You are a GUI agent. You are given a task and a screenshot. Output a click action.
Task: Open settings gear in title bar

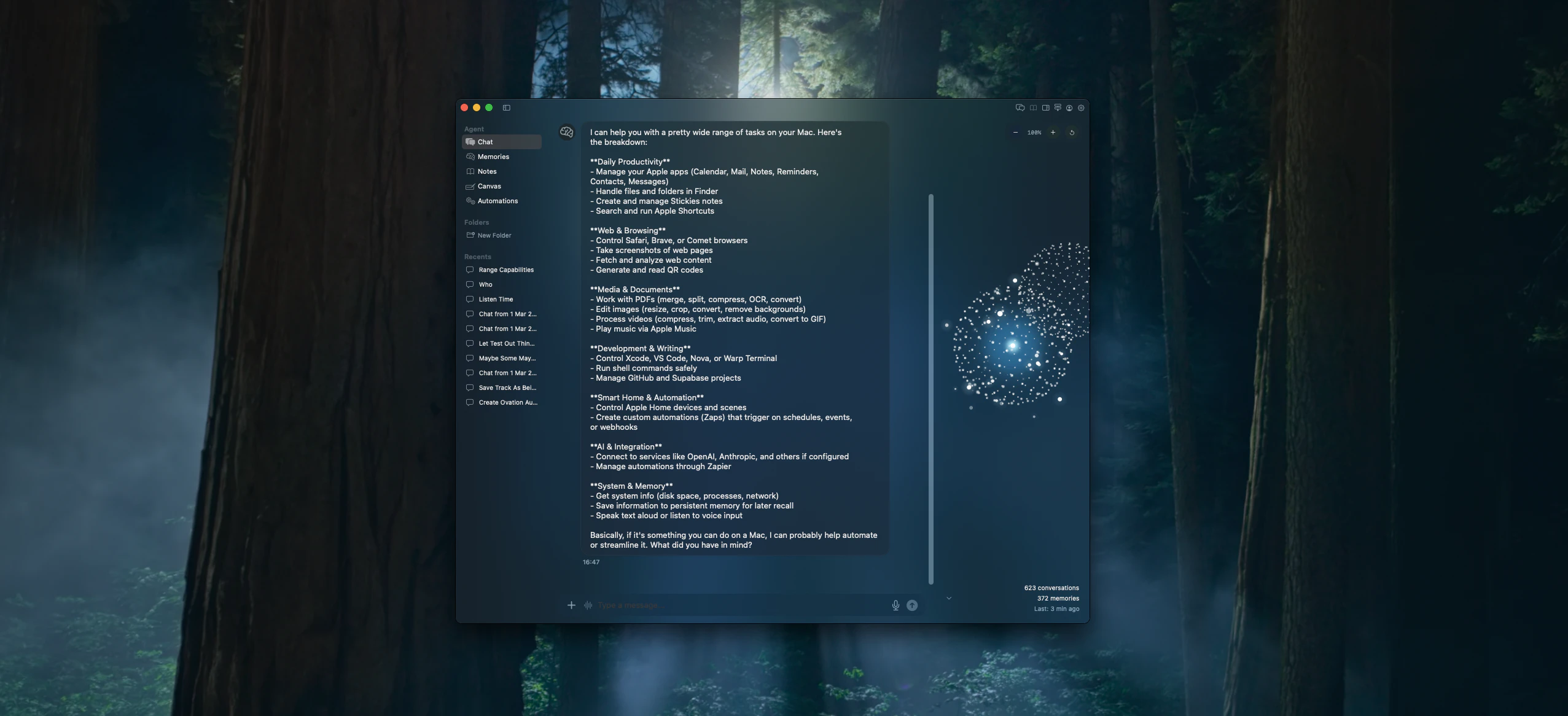[1082, 107]
